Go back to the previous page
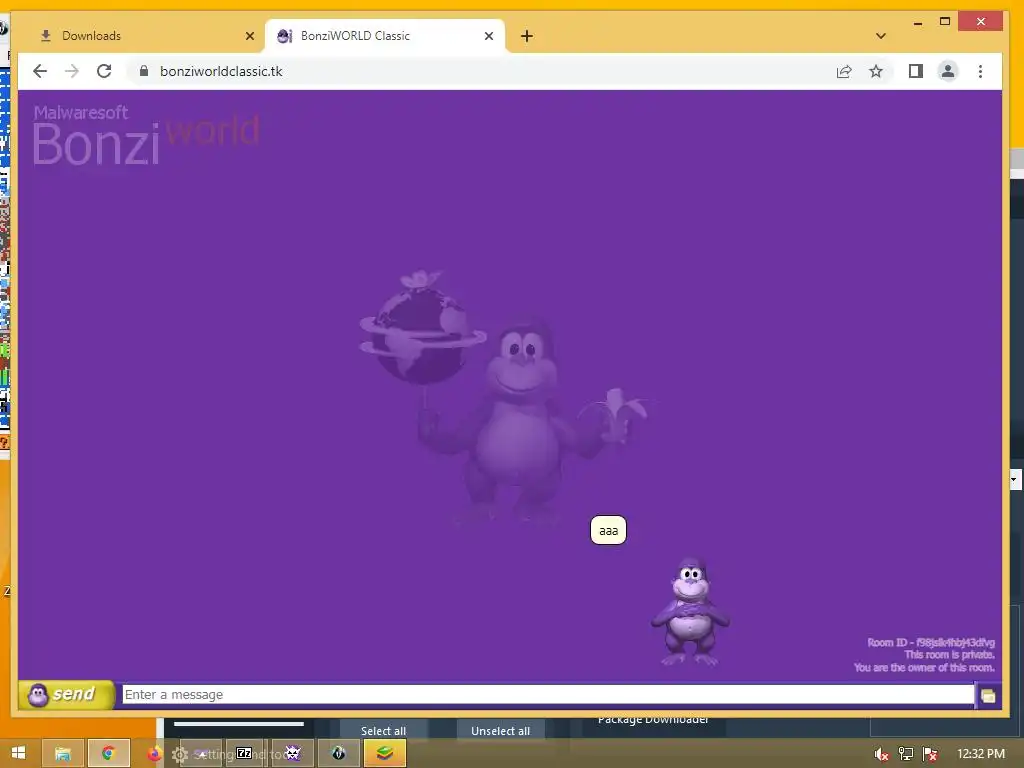Image resolution: width=1024 pixels, height=768 pixels. 40,71
